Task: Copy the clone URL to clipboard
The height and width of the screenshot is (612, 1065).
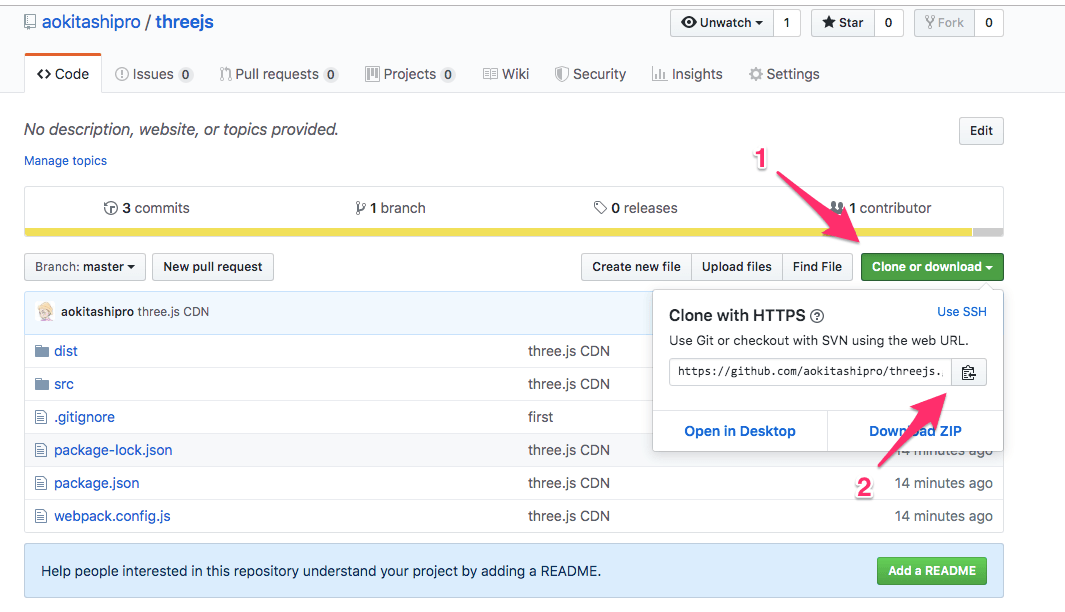Action: click(x=968, y=372)
